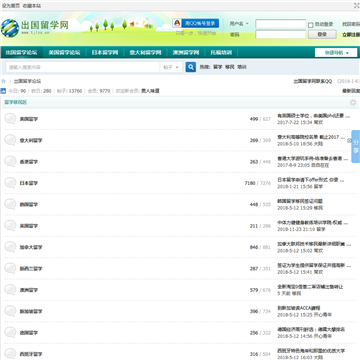Click the bubble icon beside 日本留学
The width and height of the screenshot is (360, 360).
point(10,183)
